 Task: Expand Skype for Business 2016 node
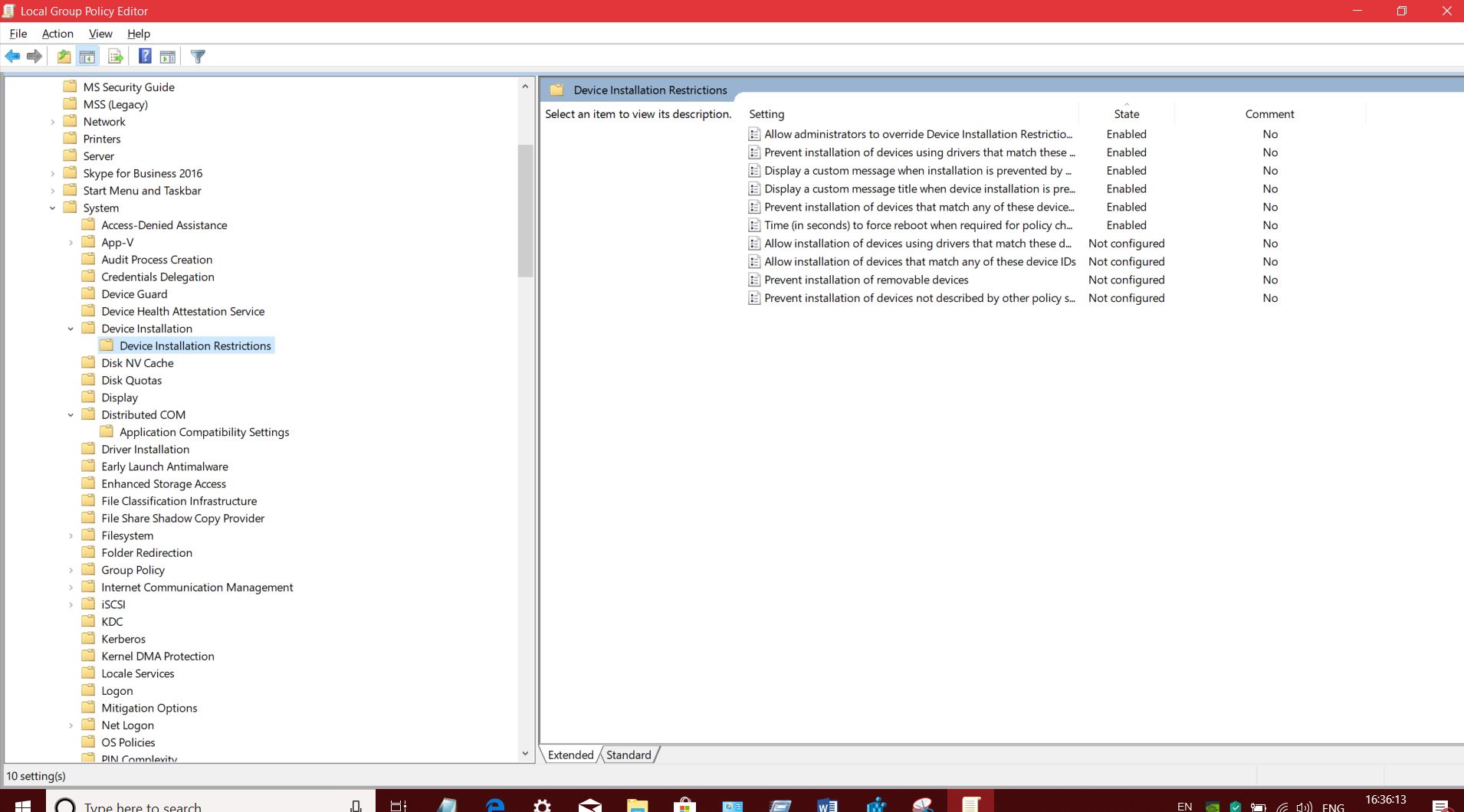pyautogui.click(x=53, y=174)
